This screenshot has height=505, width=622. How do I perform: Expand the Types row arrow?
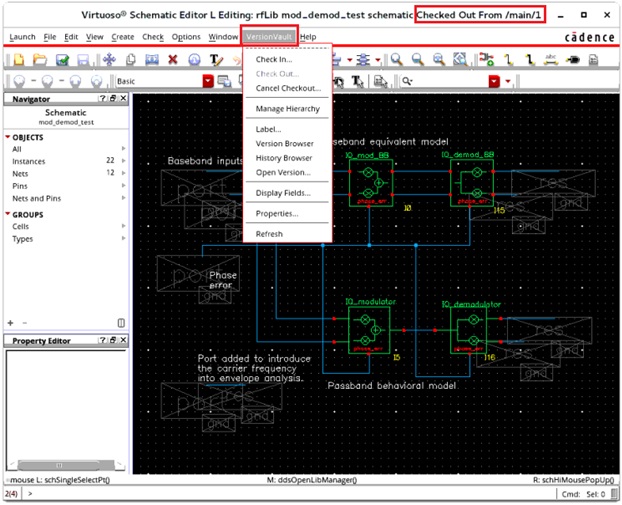point(124,238)
